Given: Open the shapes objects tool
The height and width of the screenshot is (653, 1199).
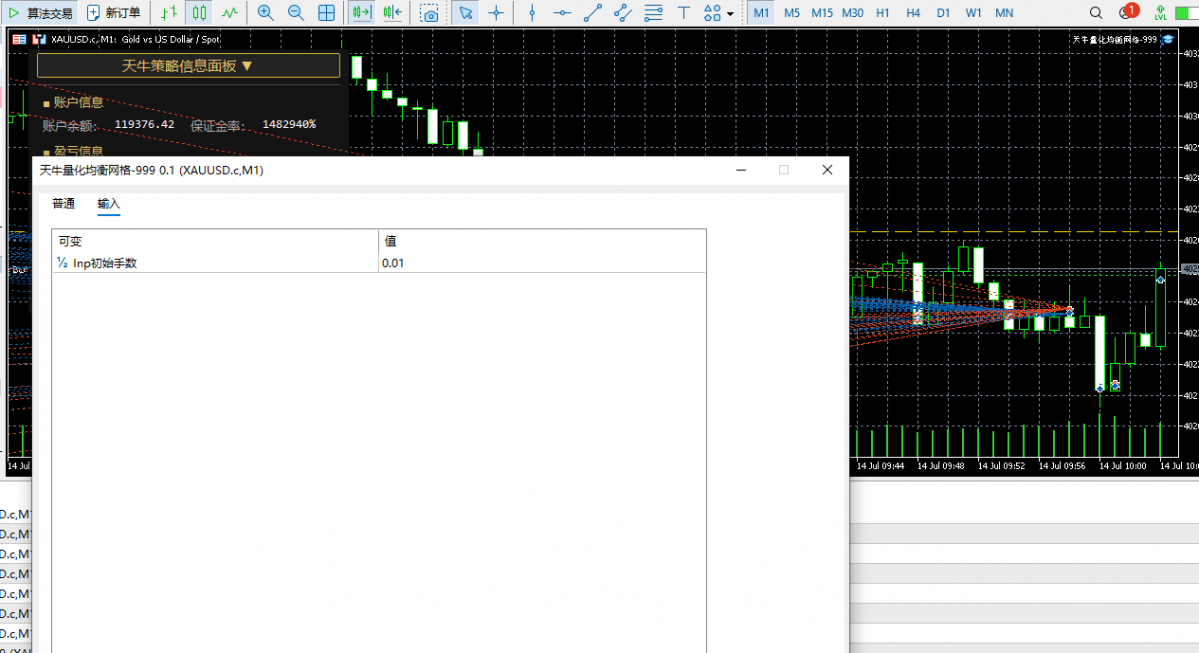Looking at the screenshot, I should (712, 13).
